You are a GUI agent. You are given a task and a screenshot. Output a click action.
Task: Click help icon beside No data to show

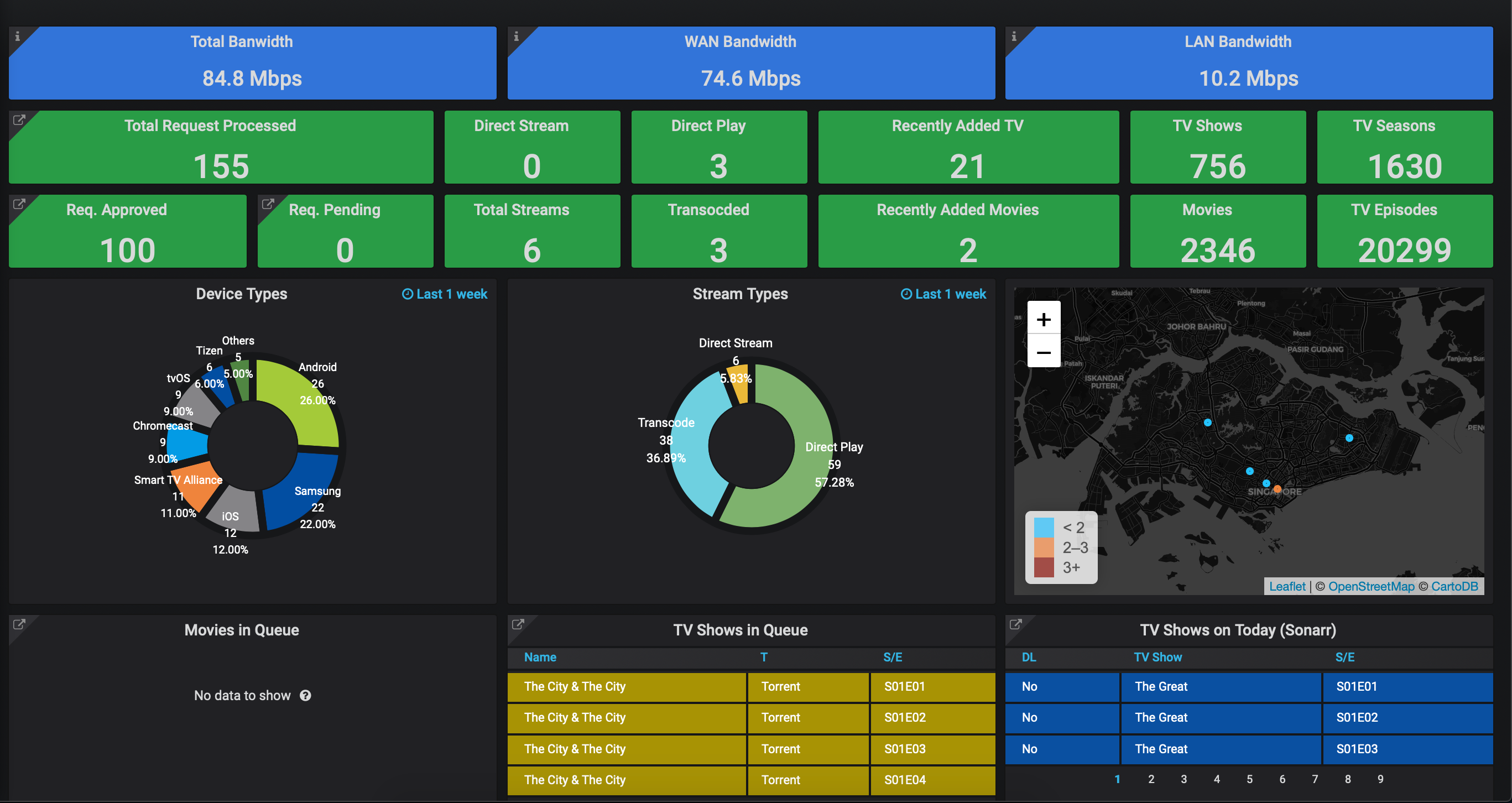point(305,696)
